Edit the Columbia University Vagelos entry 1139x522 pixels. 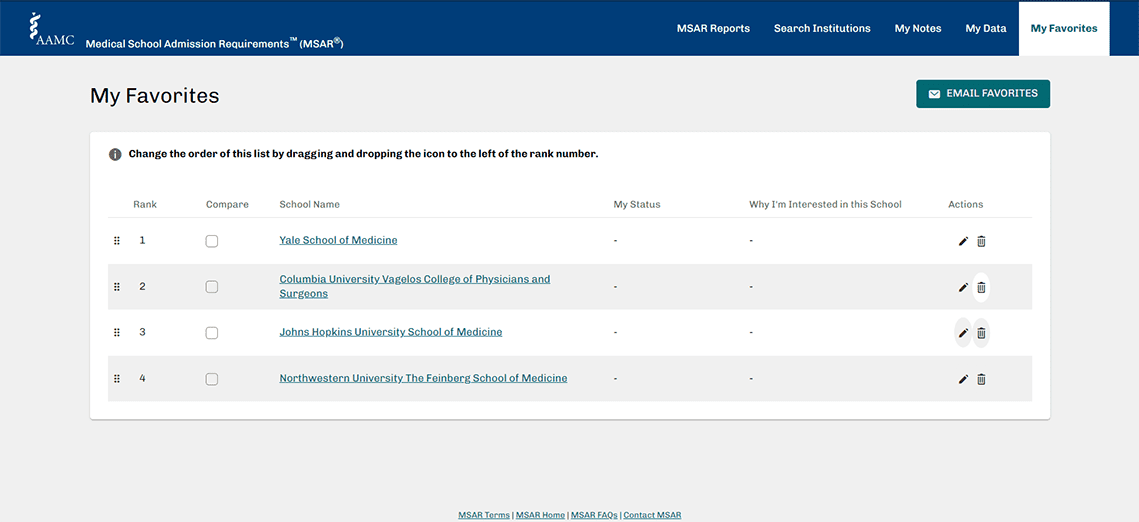click(x=963, y=287)
